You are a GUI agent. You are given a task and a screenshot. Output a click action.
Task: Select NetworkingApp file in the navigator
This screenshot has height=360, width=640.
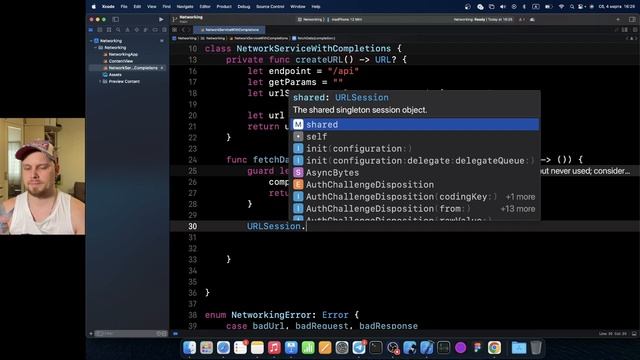(x=122, y=54)
